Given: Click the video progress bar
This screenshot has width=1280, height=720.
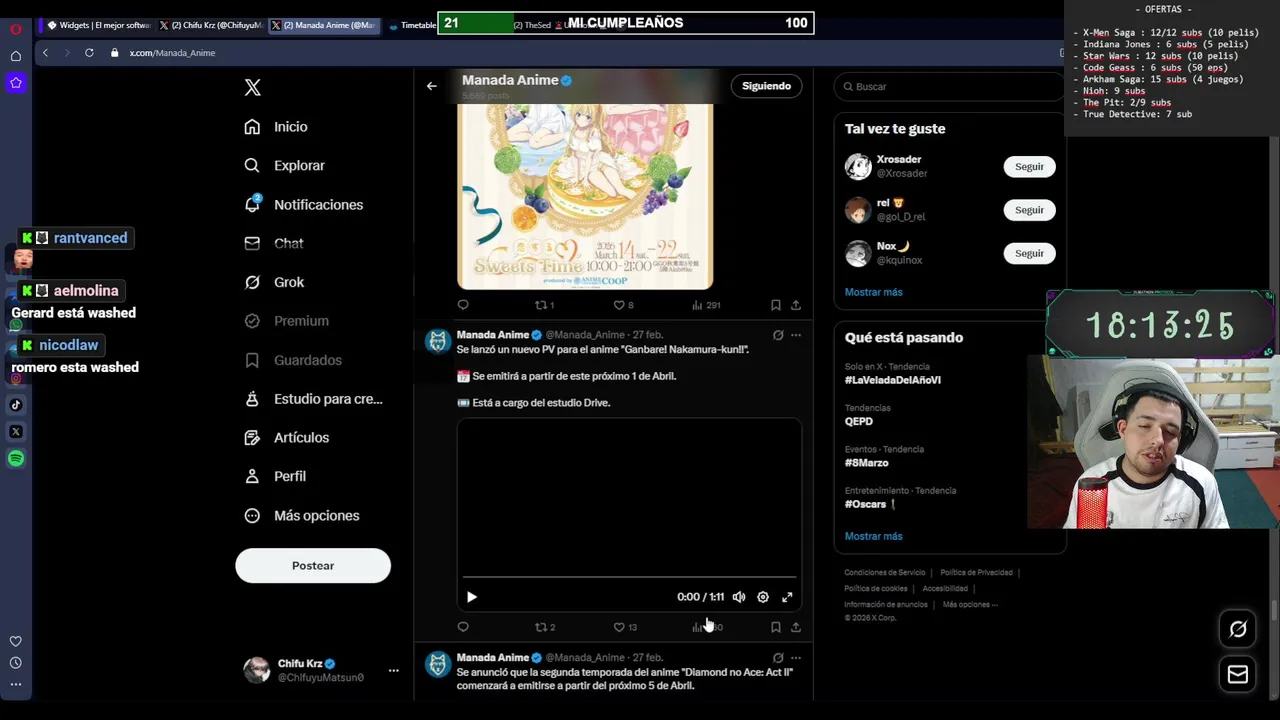Looking at the screenshot, I should [629, 577].
